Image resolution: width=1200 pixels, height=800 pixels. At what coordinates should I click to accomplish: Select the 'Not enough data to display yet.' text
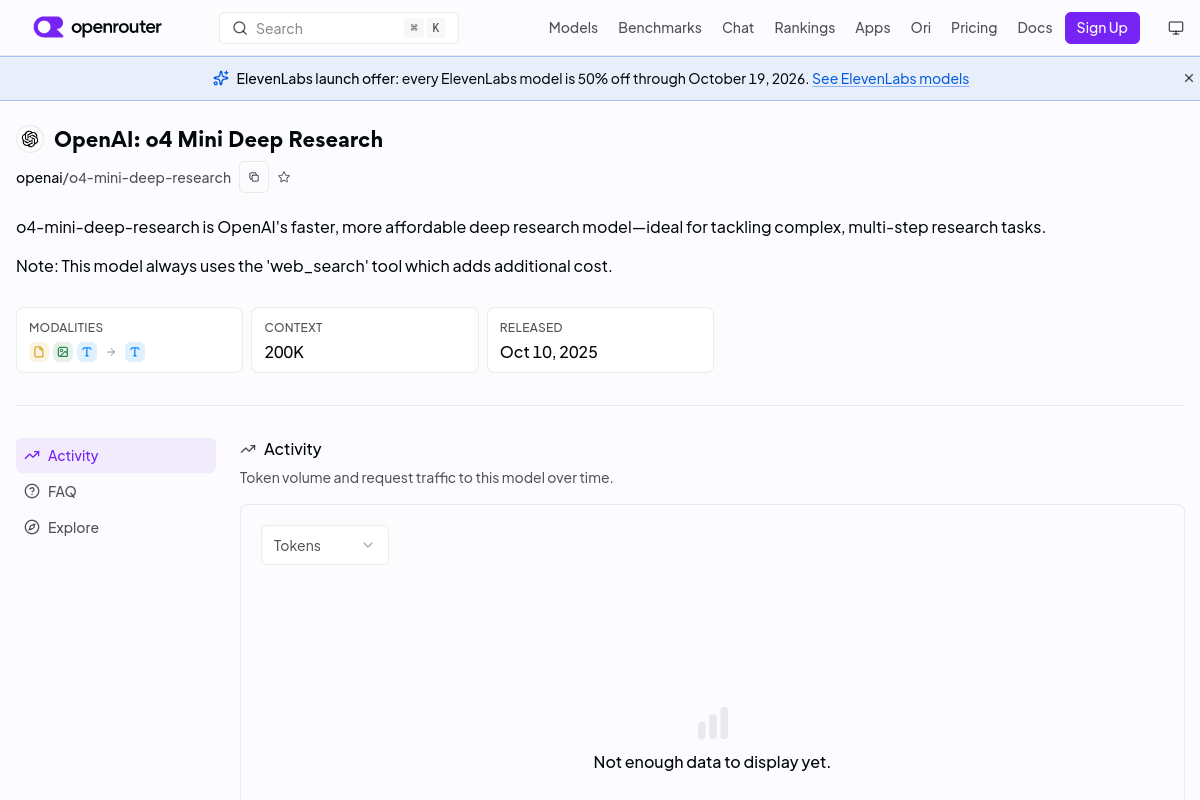[x=712, y=762]
